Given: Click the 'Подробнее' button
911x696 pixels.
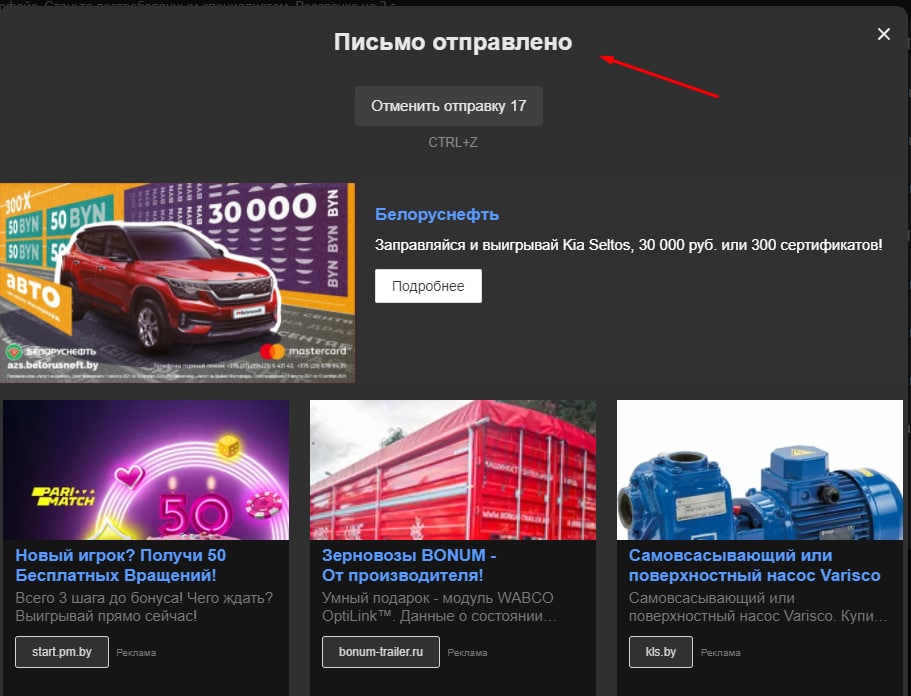Looking at the screenshot, I should click(x=428, y=286).
